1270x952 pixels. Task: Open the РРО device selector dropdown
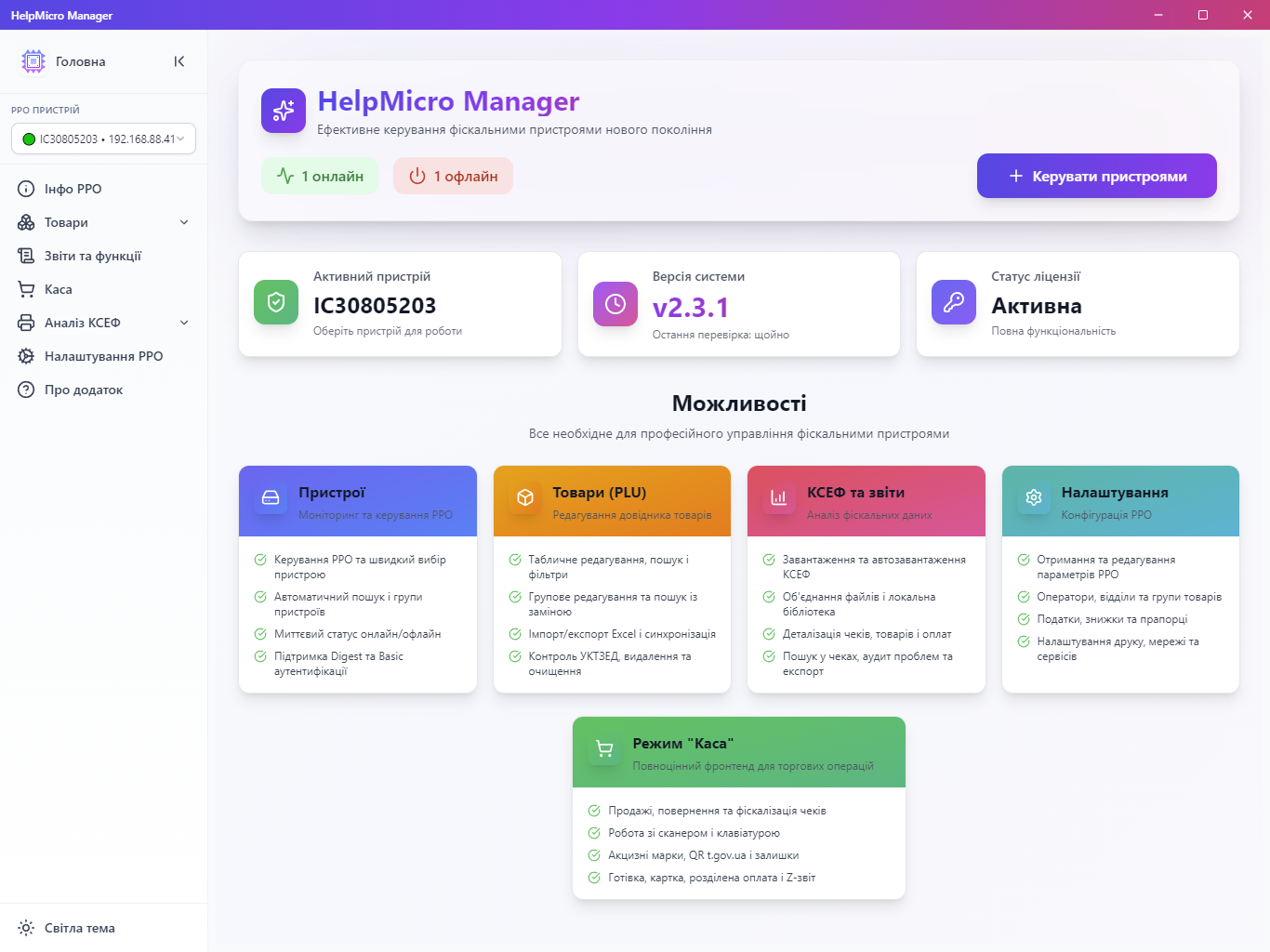pos(103,139)
